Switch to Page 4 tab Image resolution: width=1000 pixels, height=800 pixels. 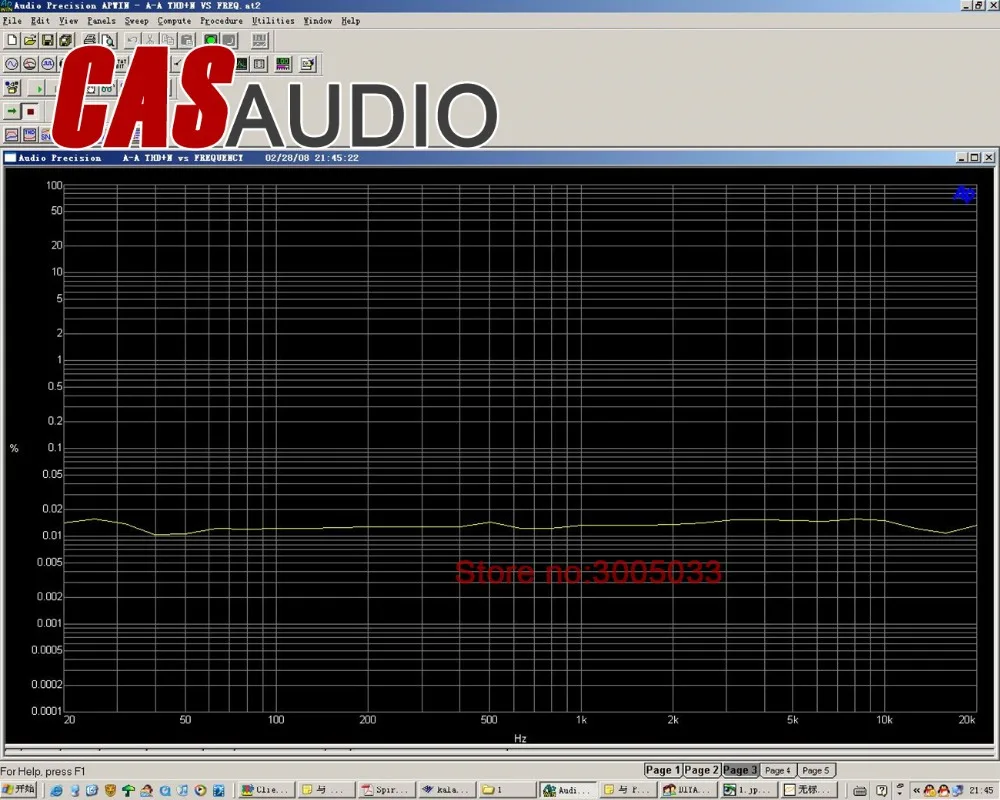[x=778, y=770]
